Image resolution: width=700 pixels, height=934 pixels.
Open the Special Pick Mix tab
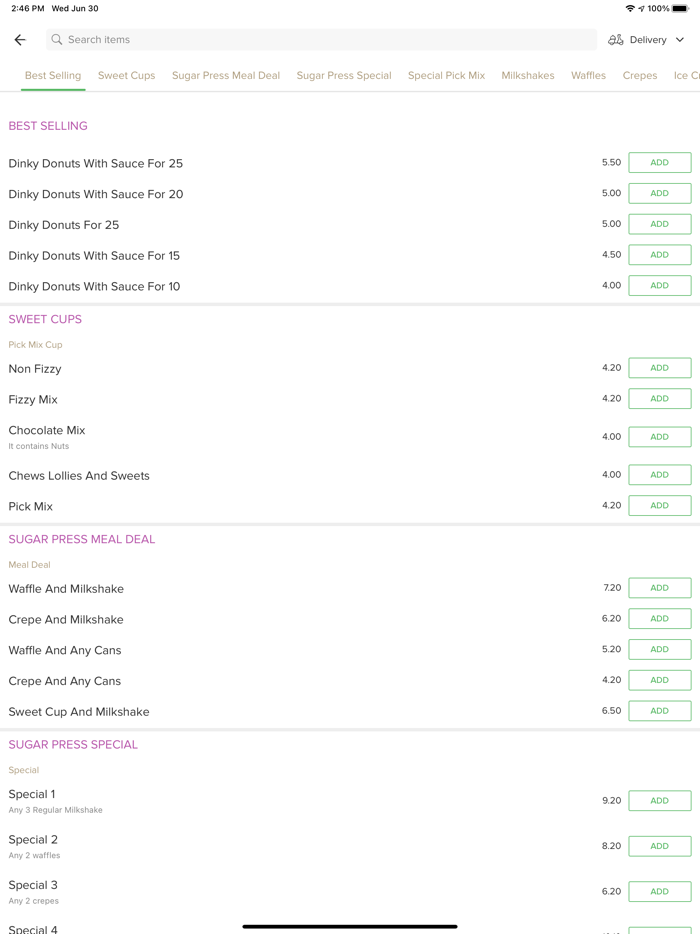(446, 75)
